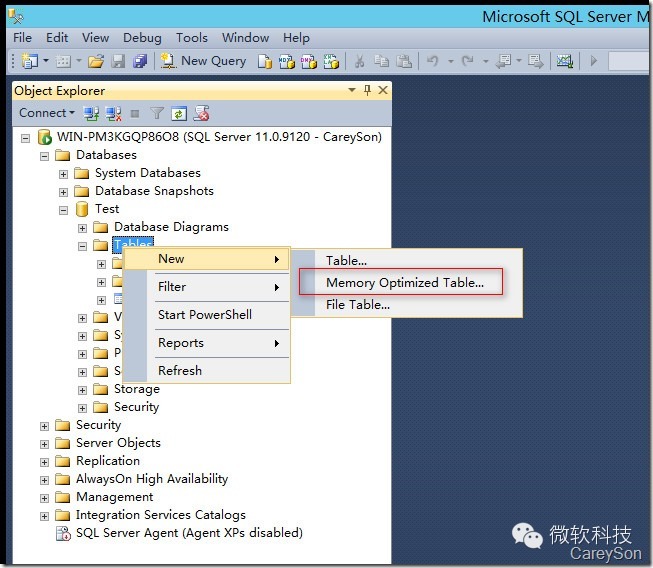Image resolution: width=653 pixels, height=568 pixels.
Task: Open the View menu
Action: pyautogui.click(x=95, y=38)
